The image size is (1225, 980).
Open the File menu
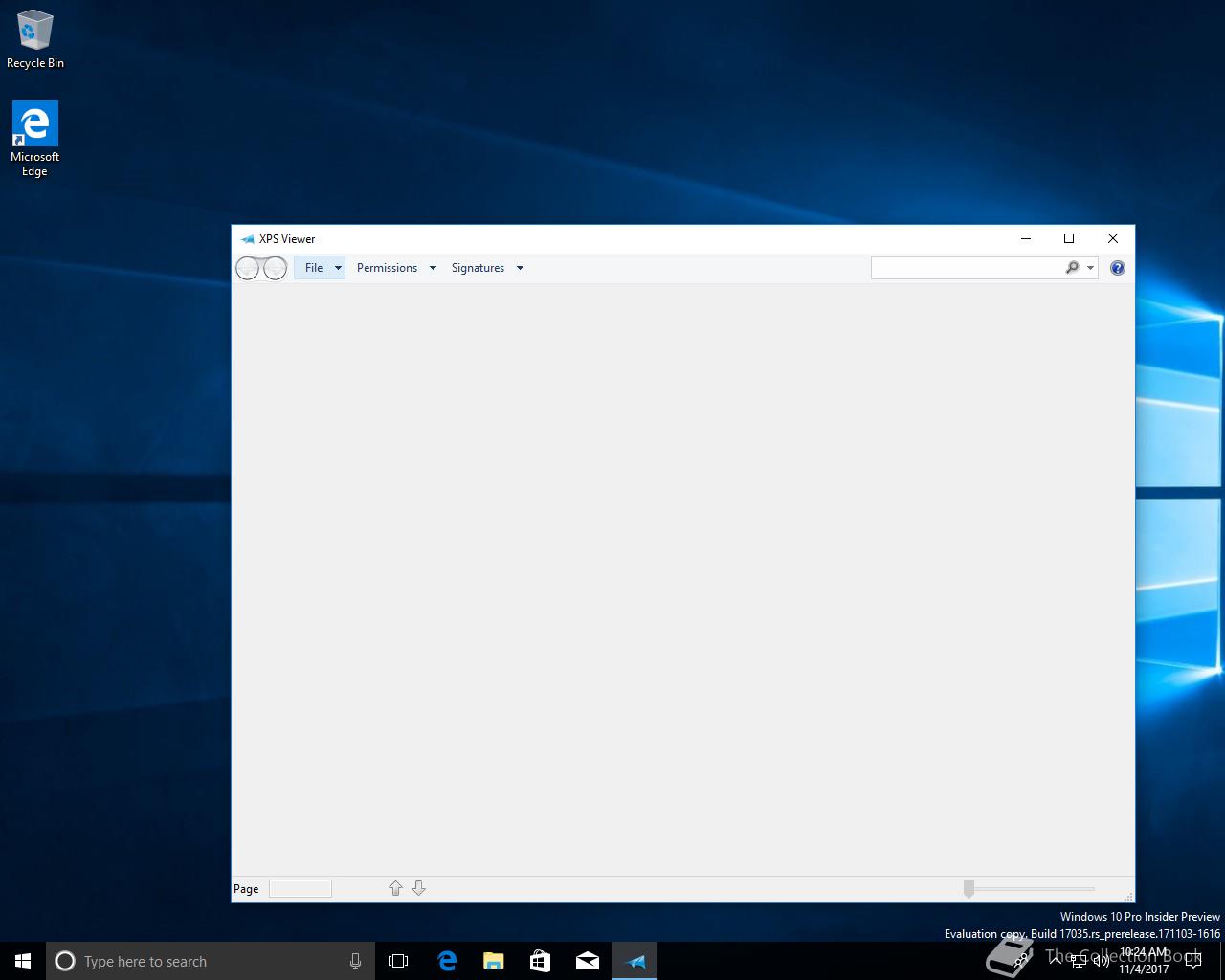coord(314,268)
